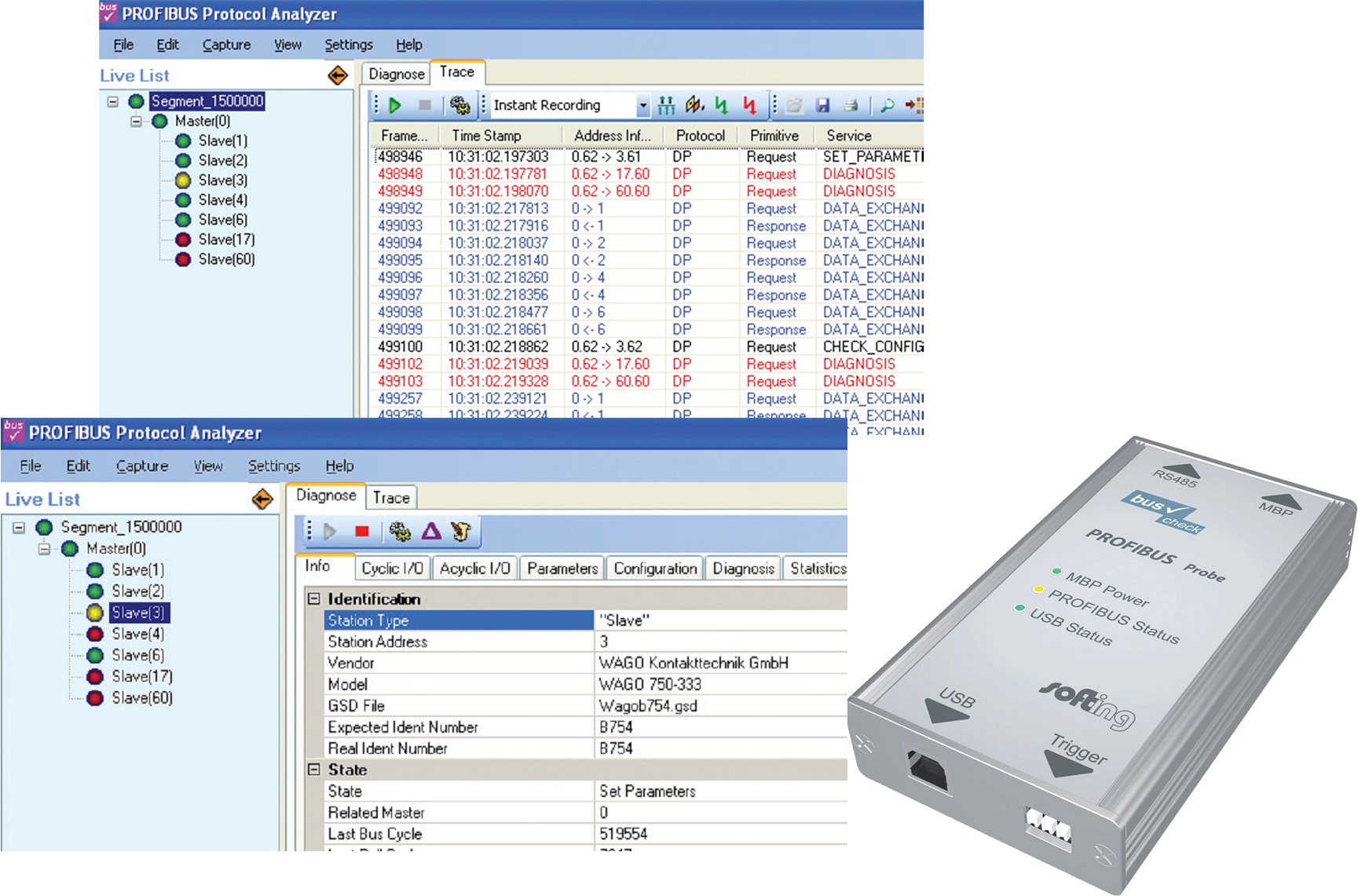This screenshot has height=896, width=1358.
Task: Click the teal filter sliders icon beside Instant Recording
Action: [x=666, y=105]
